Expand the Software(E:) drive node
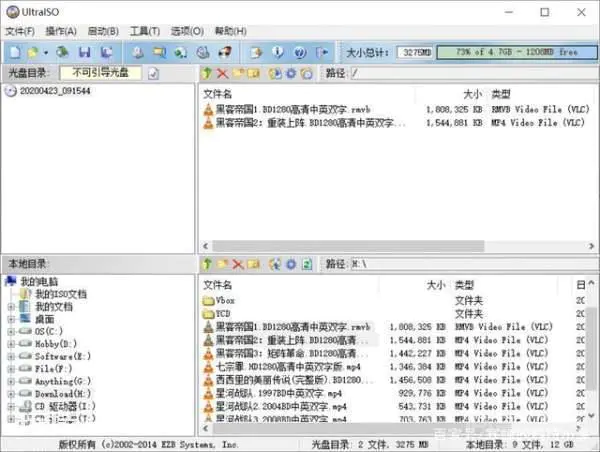The width and height of the screenshot is (600, 452). 11,356
